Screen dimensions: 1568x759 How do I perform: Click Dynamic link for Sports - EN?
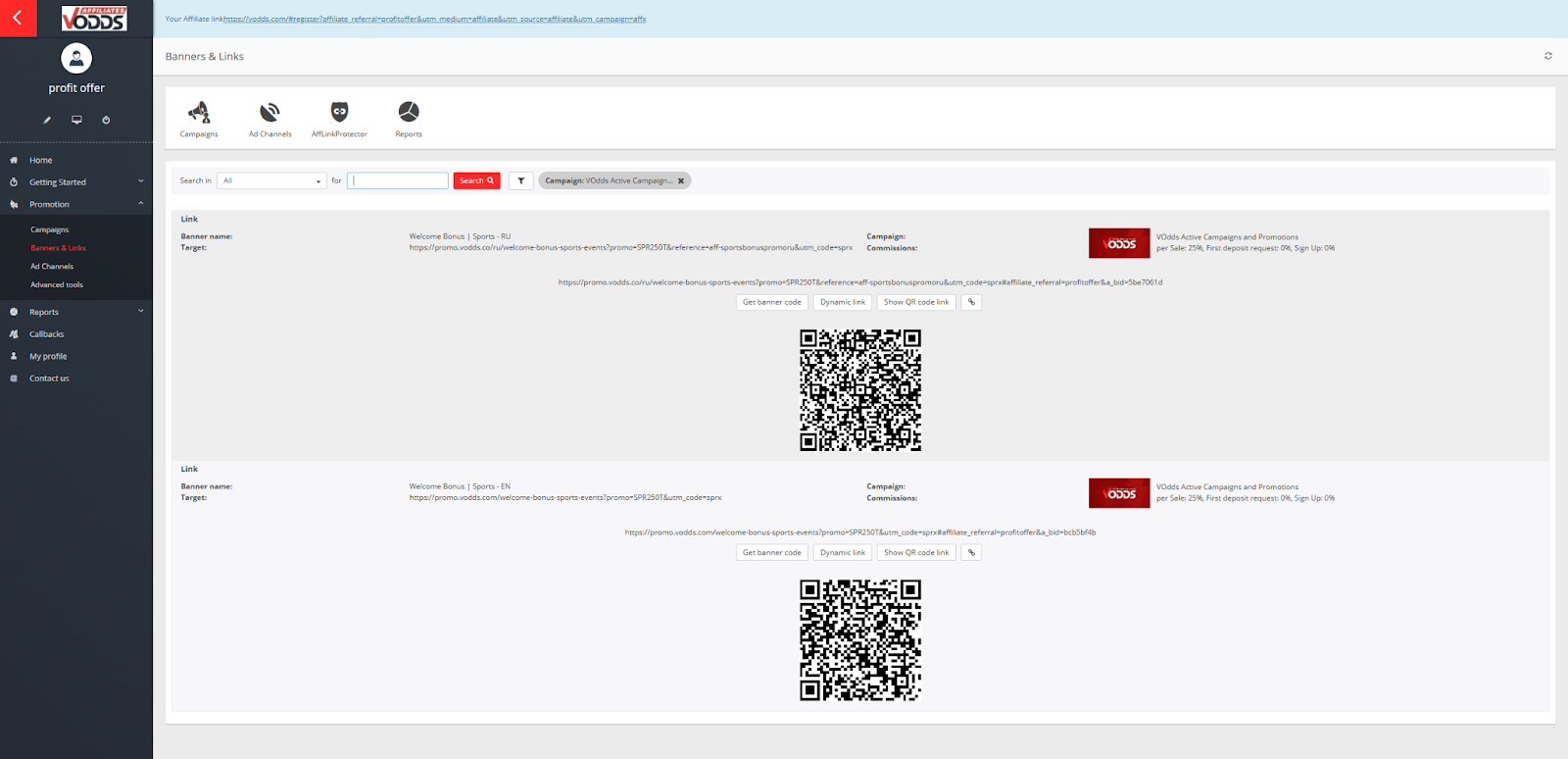(x=843, y=552)
